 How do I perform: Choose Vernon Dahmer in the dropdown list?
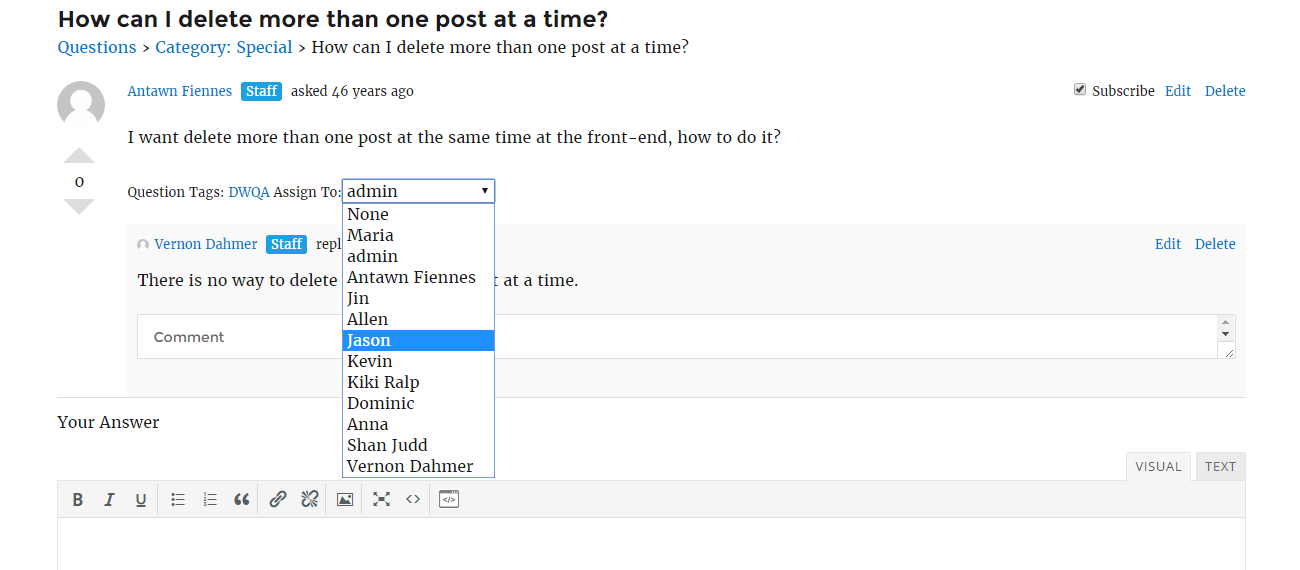pyautogui.click(x=418, y=467)
